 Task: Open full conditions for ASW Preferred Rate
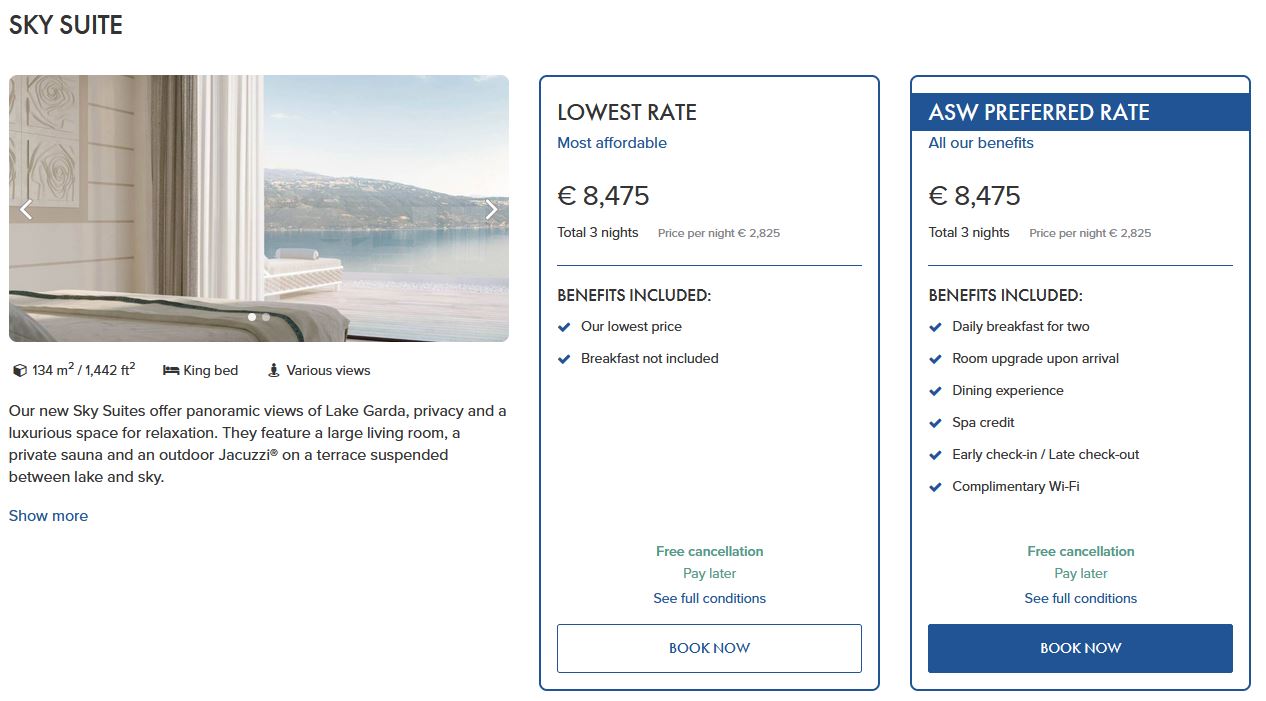(1080, 598)
